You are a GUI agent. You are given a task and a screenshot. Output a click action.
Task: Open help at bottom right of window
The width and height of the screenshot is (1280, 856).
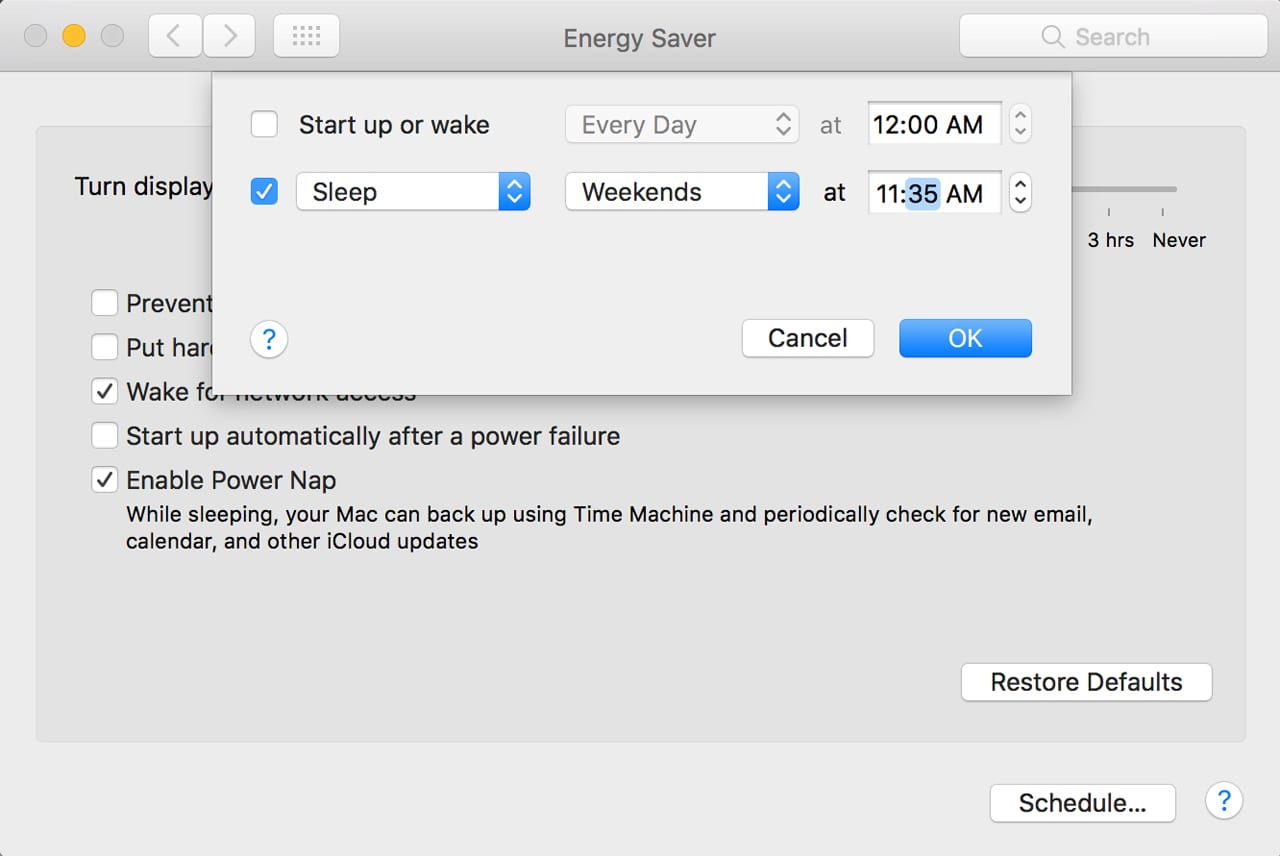pyautogui.click(x=1223, y=800)
